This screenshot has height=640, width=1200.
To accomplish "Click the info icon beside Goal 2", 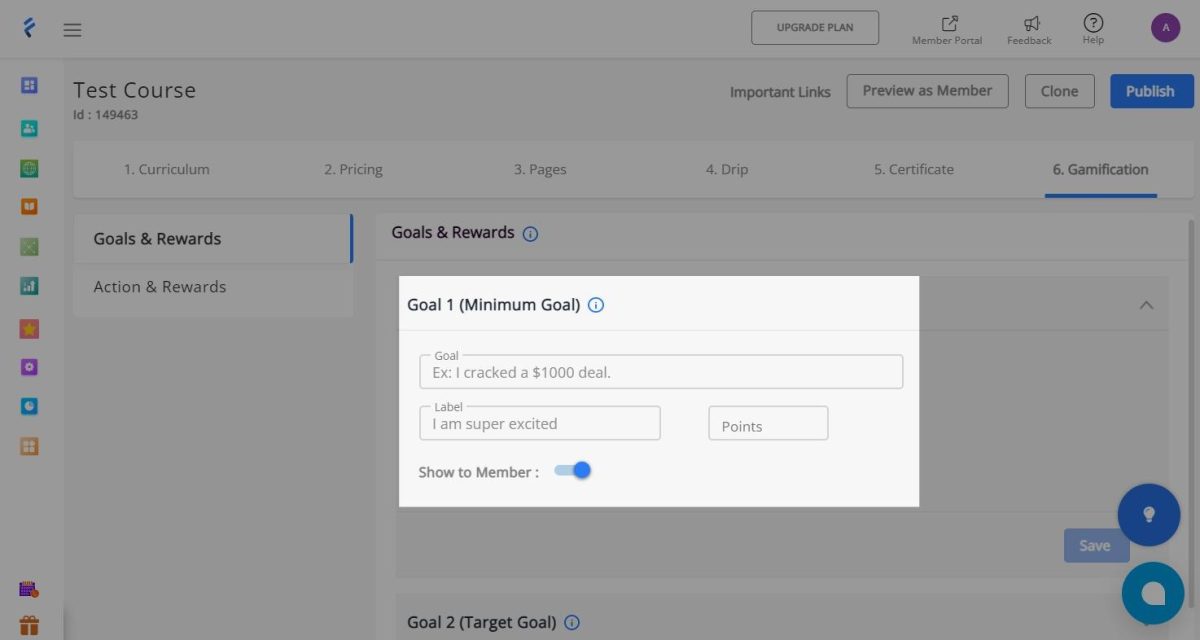I will click(572, 622).
